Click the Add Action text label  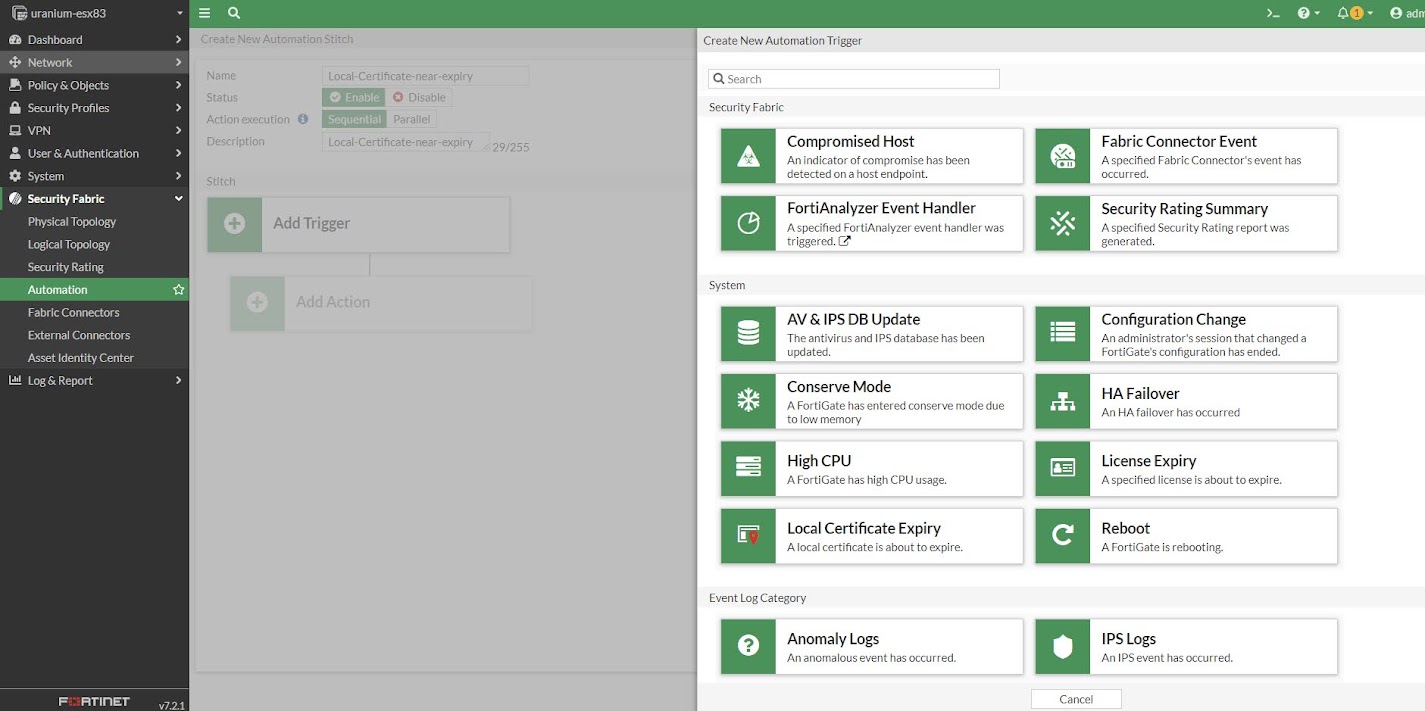click(333, 302)
